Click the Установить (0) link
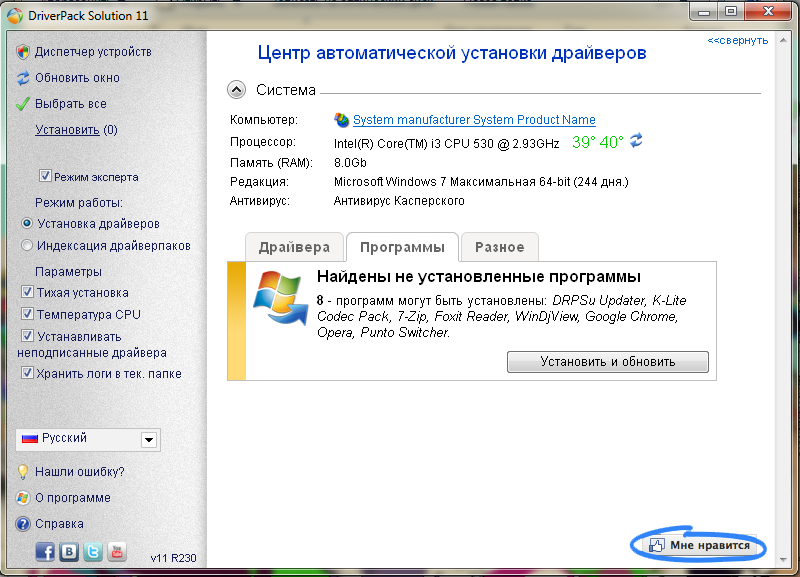This screenshot has height=577, width=800. [x=76, y=130]
